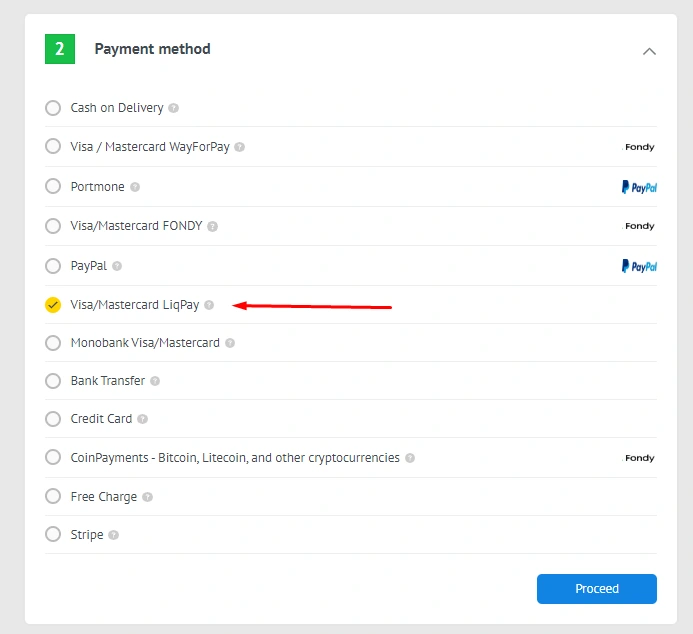
Task: Click help icon next to CoinPayments option
Action: coord(410,458)
